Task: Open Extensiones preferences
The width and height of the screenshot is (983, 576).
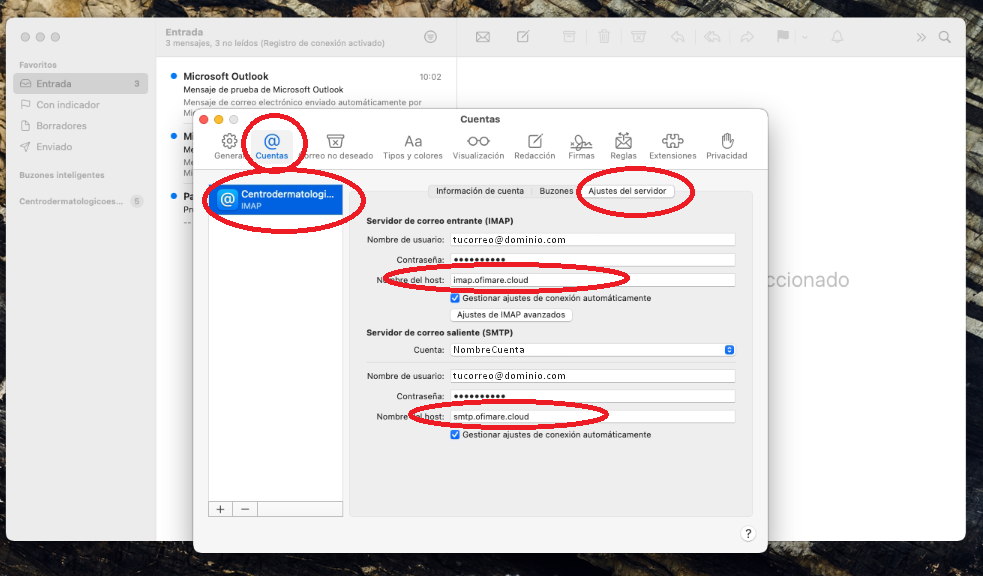Action: point(673,146)
